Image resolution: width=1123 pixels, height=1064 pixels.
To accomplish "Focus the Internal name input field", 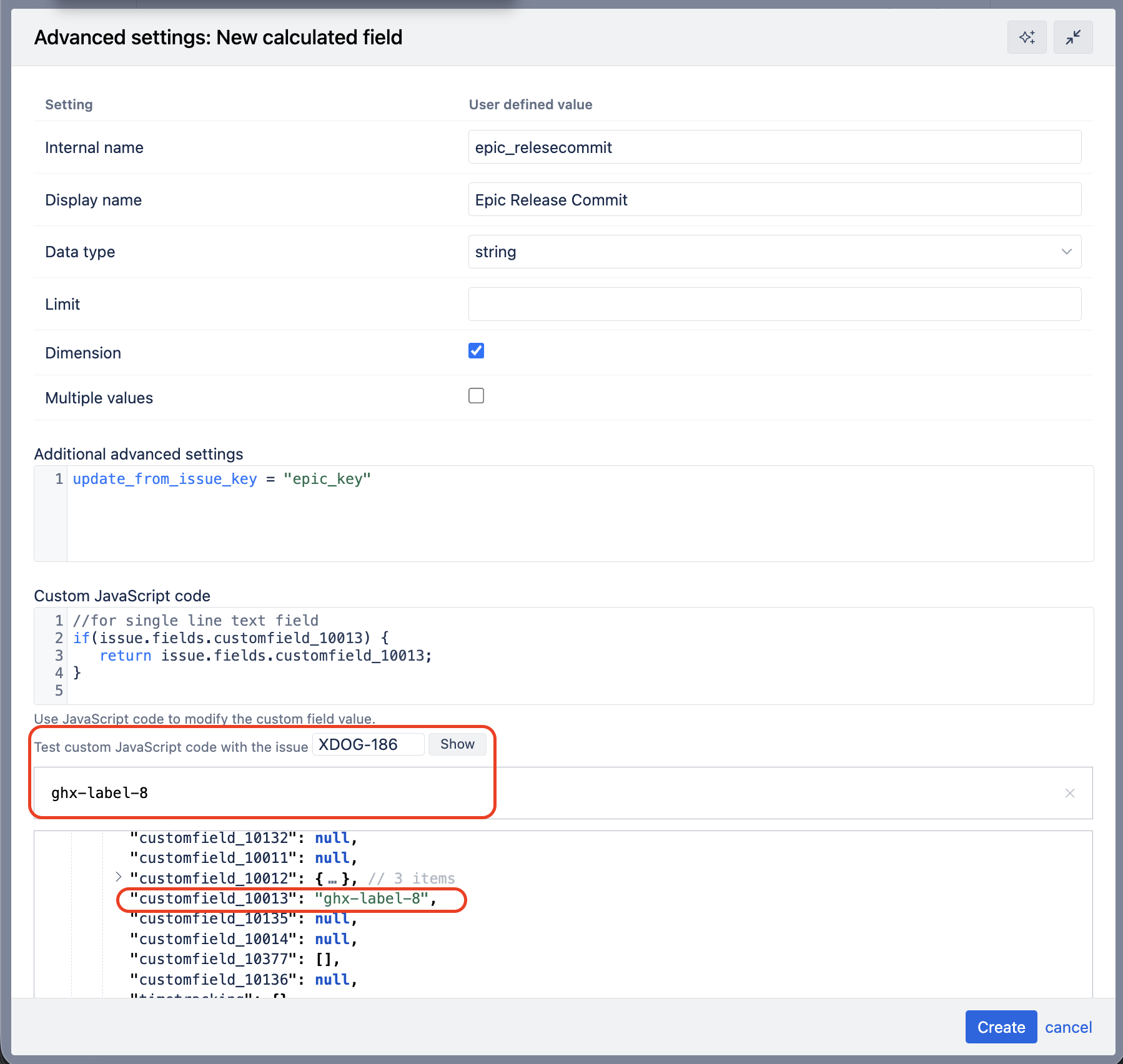I will (774, 147).
